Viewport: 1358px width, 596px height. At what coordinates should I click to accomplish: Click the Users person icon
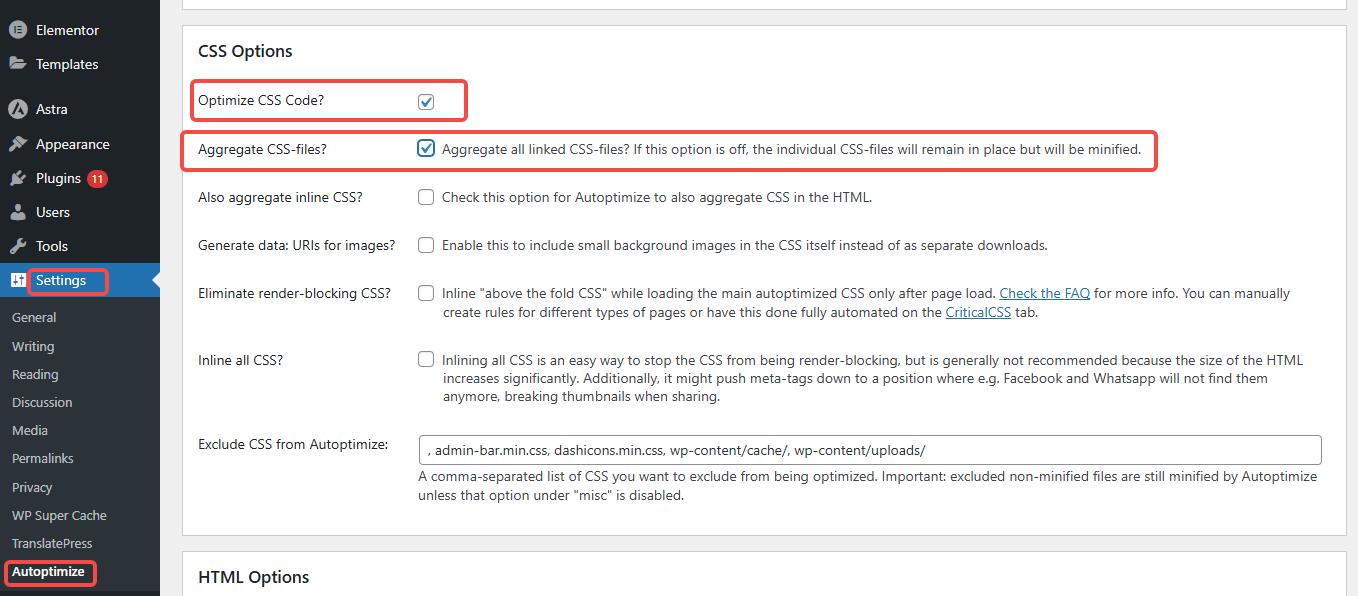[17, 212]
